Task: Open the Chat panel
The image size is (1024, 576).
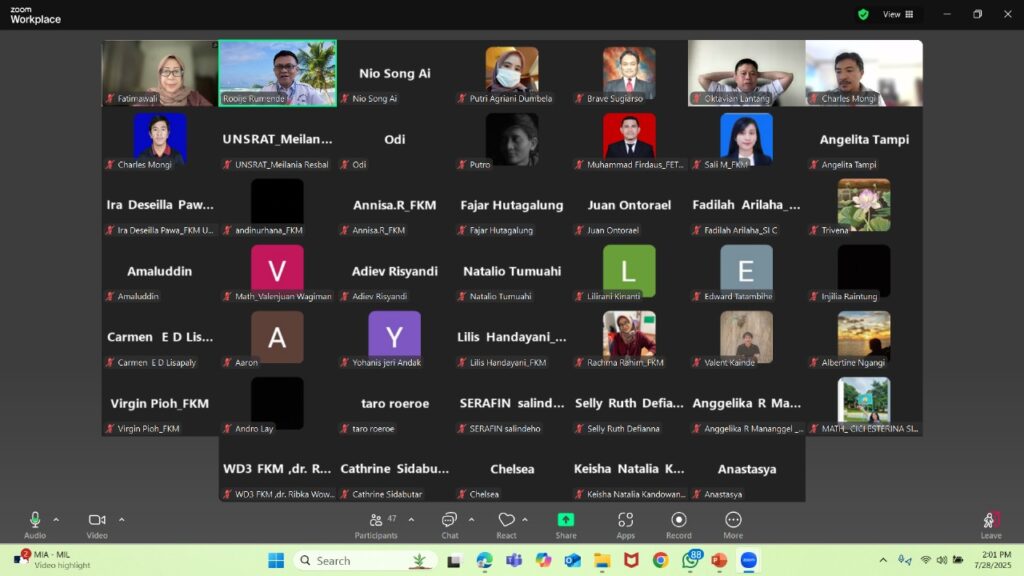Action: (x=449, y=521)
